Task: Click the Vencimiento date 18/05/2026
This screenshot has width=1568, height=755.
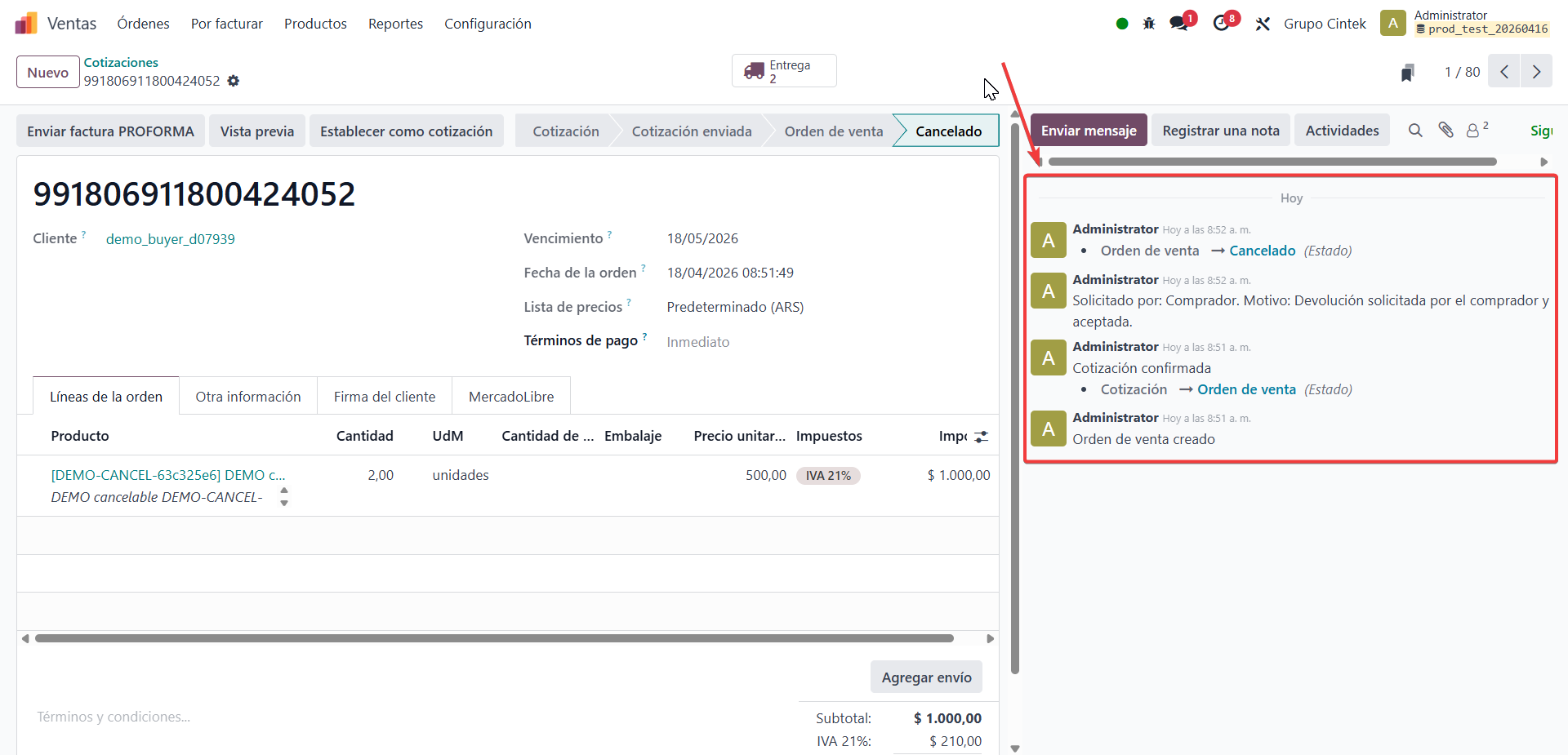Action: pyautogui.click(x=702, y=238)
